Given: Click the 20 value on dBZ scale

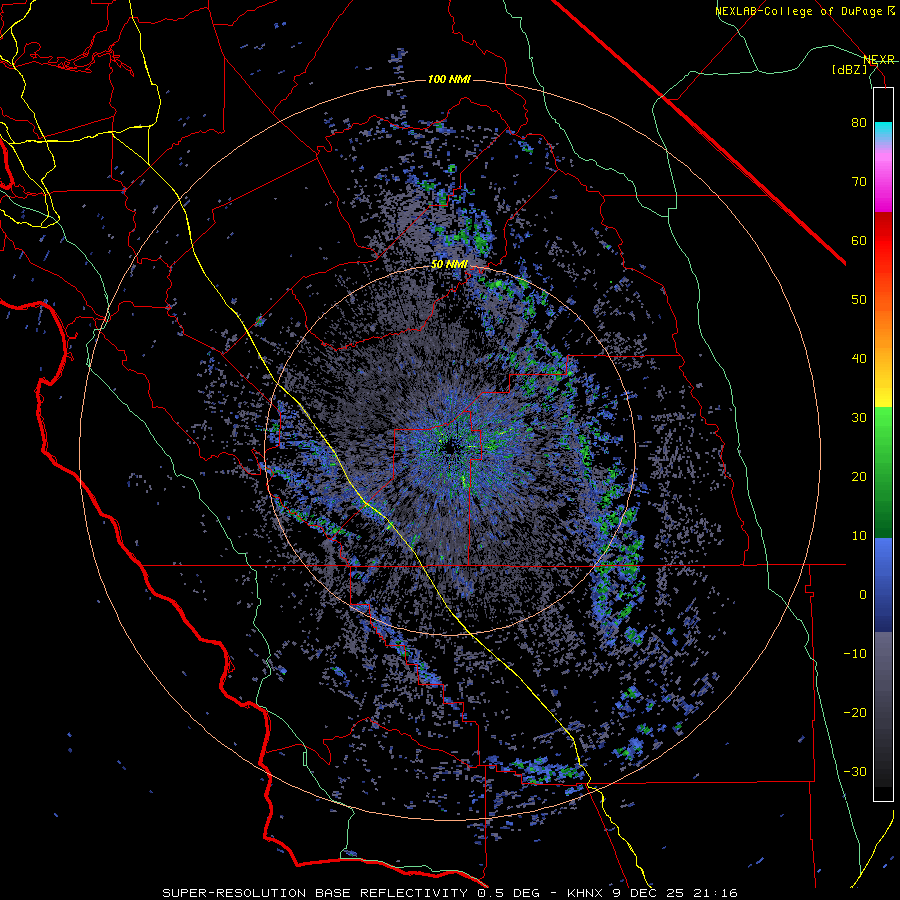Looking at the screenshot, I should (x=859, y=476).
